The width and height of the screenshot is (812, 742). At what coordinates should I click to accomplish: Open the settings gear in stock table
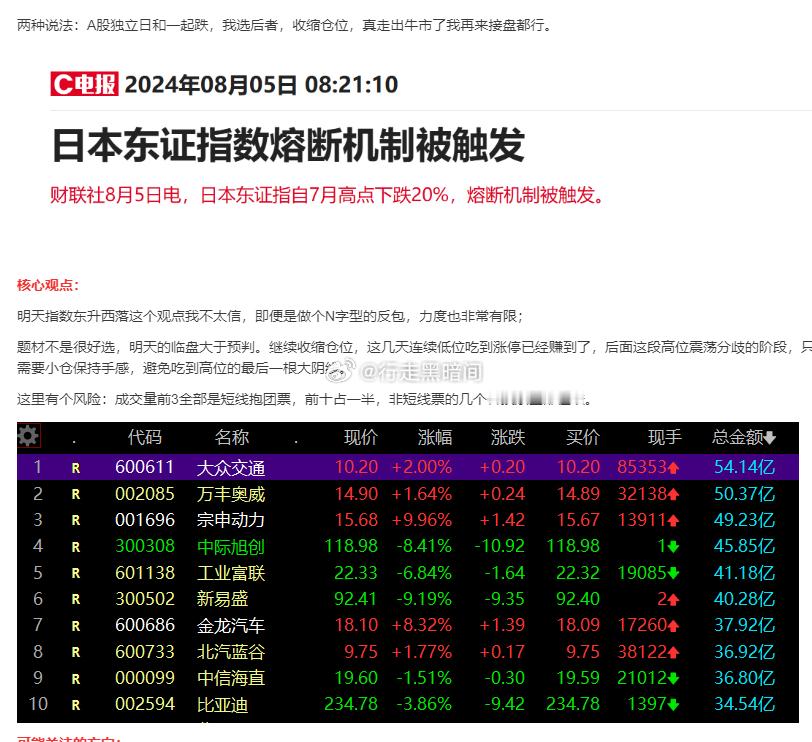[x=28, y=436]
